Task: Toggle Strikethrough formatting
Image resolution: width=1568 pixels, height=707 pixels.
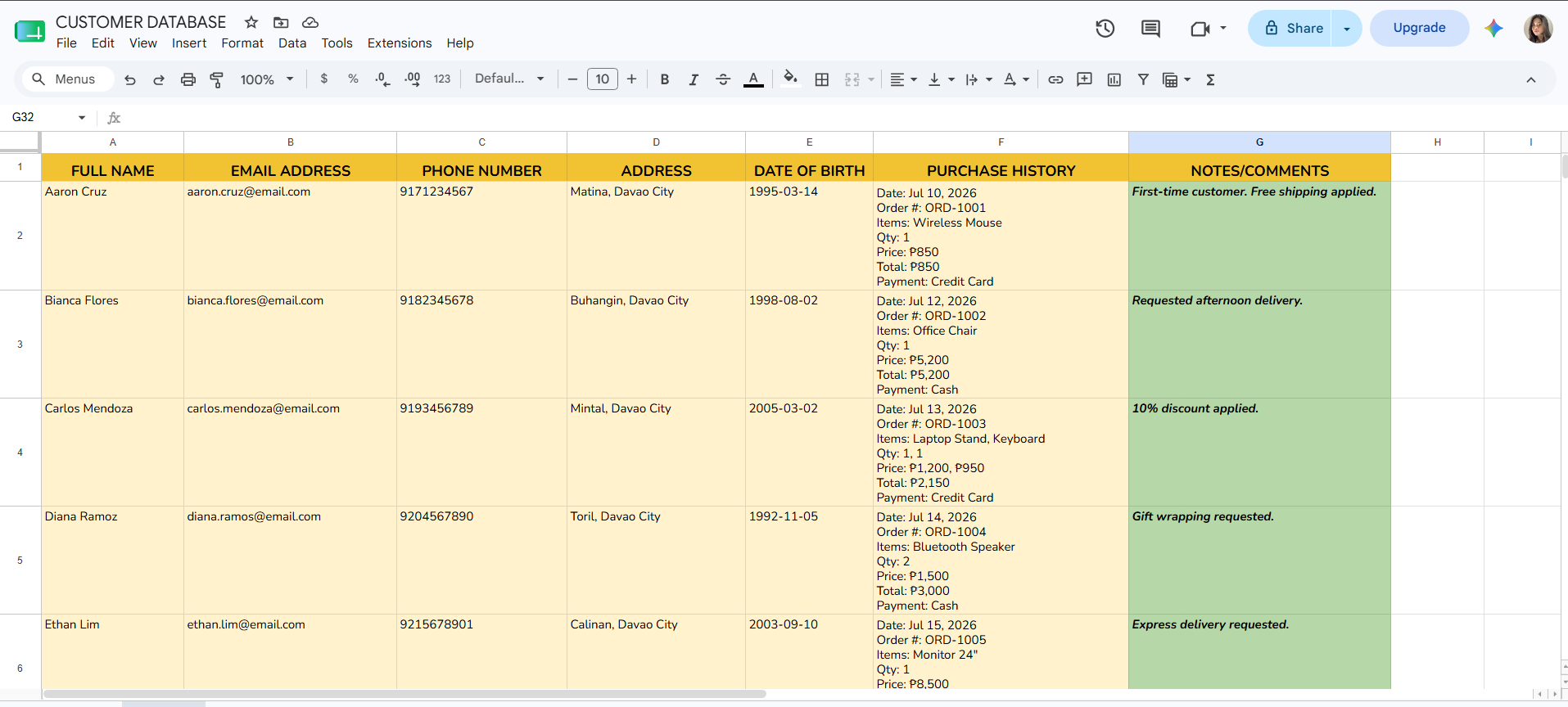Action: (723, 79)
